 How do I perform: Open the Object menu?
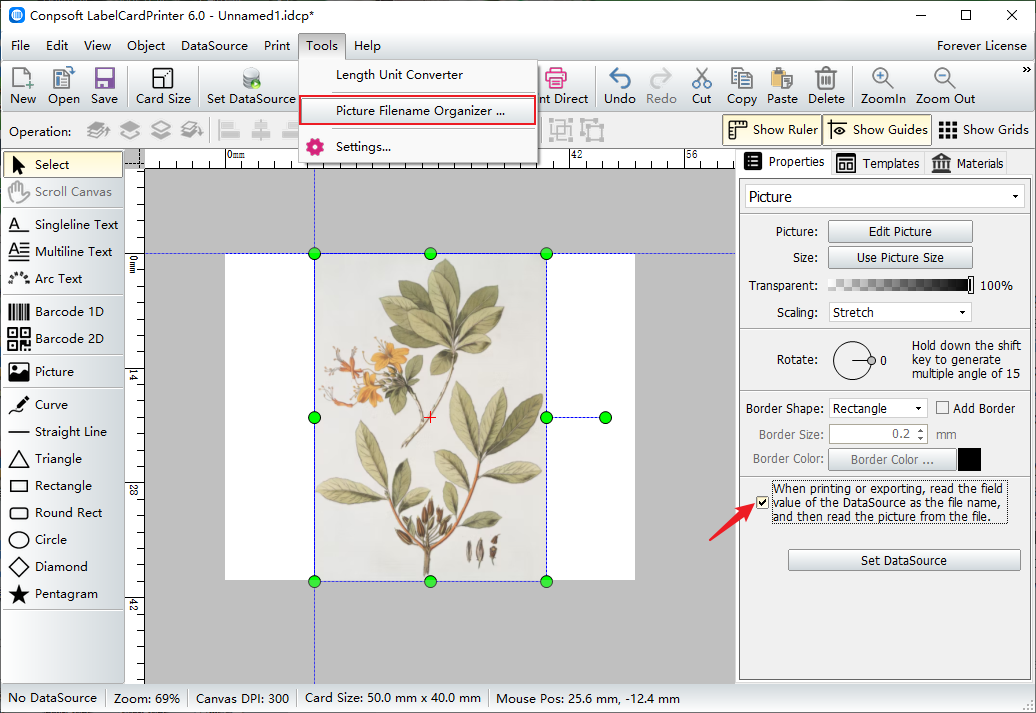[146, 46]
